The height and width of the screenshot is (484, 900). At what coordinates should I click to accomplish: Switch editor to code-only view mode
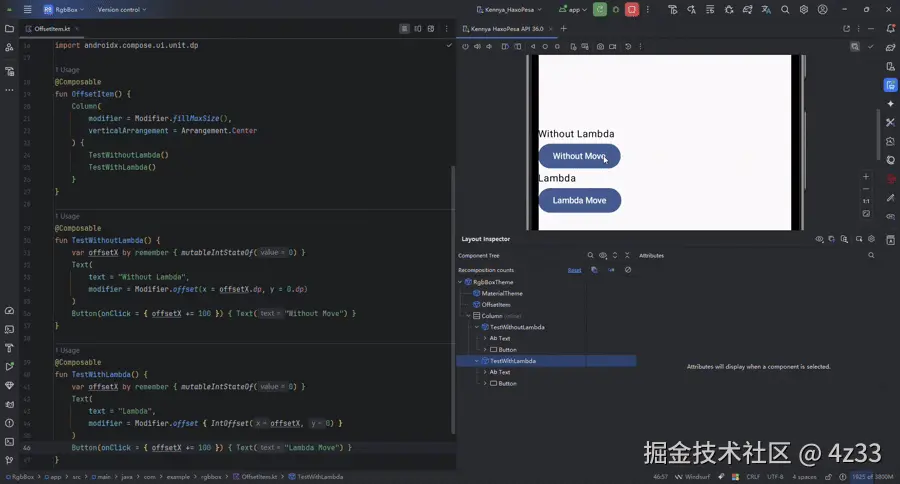tap(404, 29)
